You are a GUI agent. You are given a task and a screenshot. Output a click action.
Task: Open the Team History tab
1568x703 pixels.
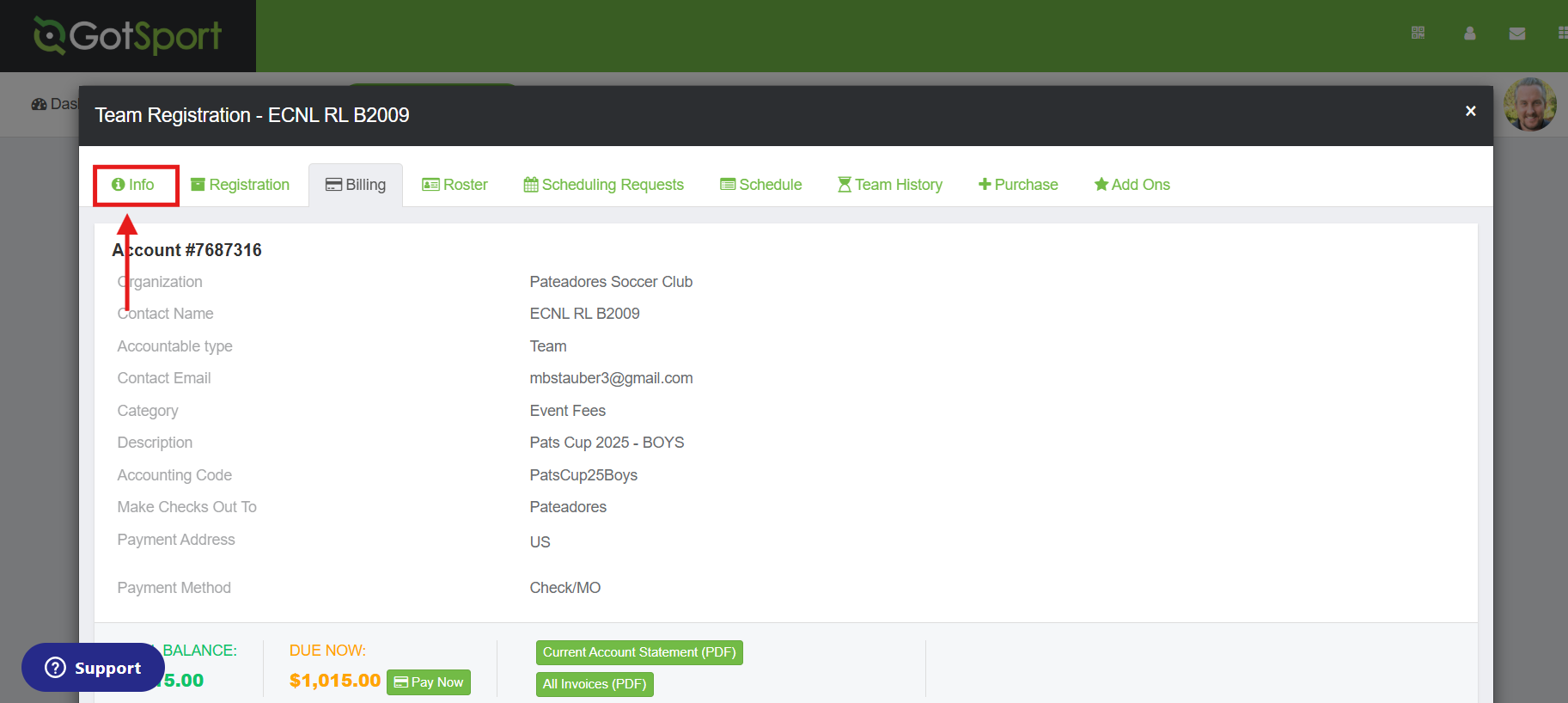pyautogui.click(x=890, y=185)
